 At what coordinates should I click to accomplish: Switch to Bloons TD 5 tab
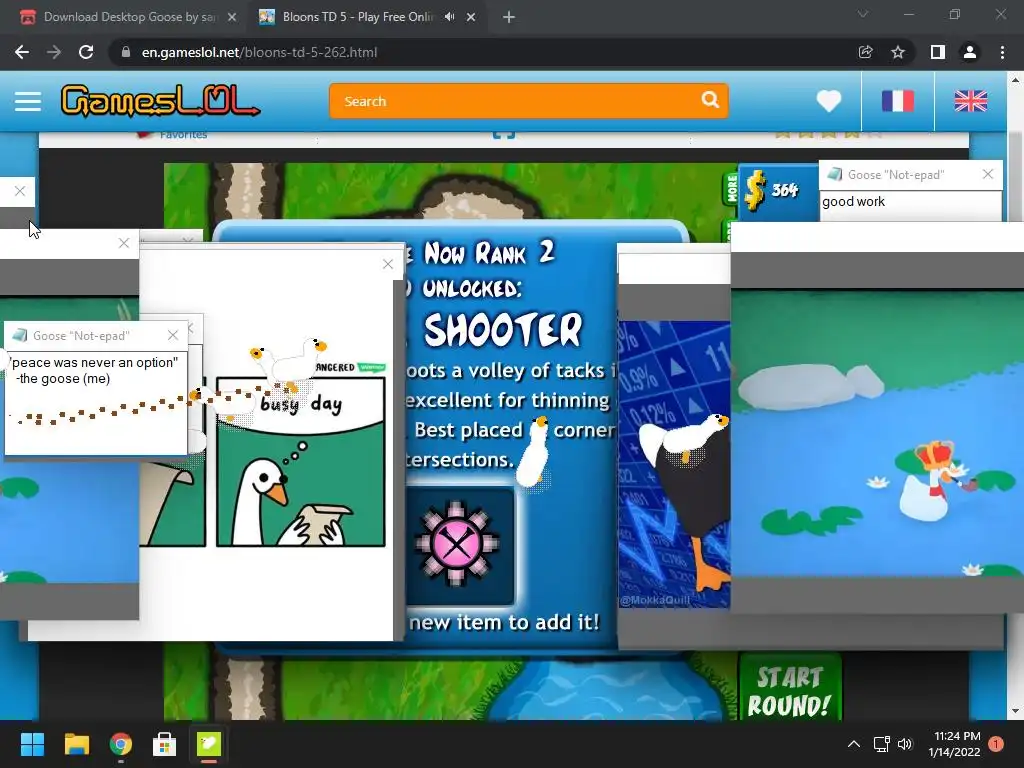pos(358,17)
